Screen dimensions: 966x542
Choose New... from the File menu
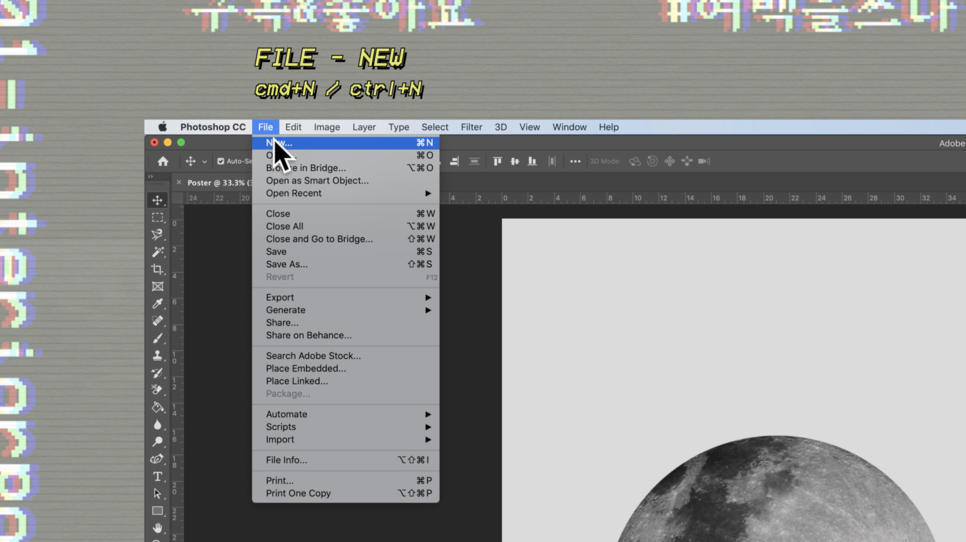tap(346, 143)
